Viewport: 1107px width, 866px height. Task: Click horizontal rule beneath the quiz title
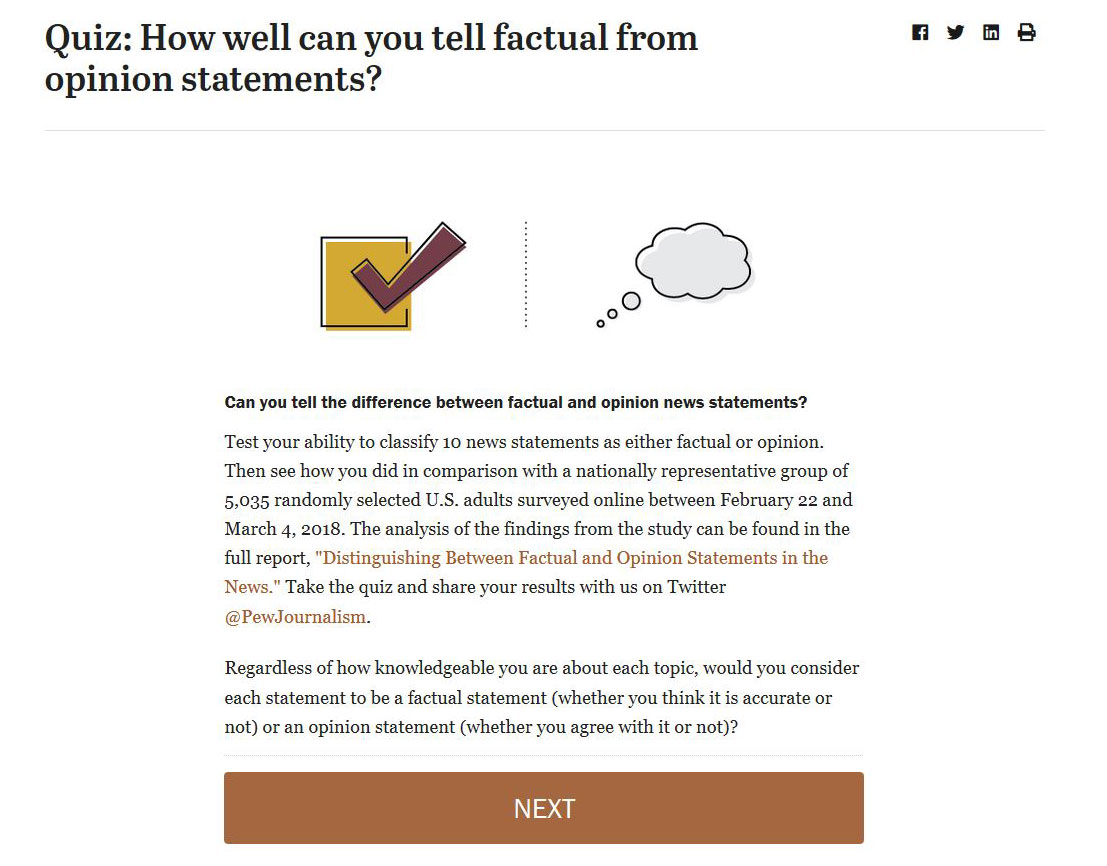pyautogui.click(x=544, y=131)
